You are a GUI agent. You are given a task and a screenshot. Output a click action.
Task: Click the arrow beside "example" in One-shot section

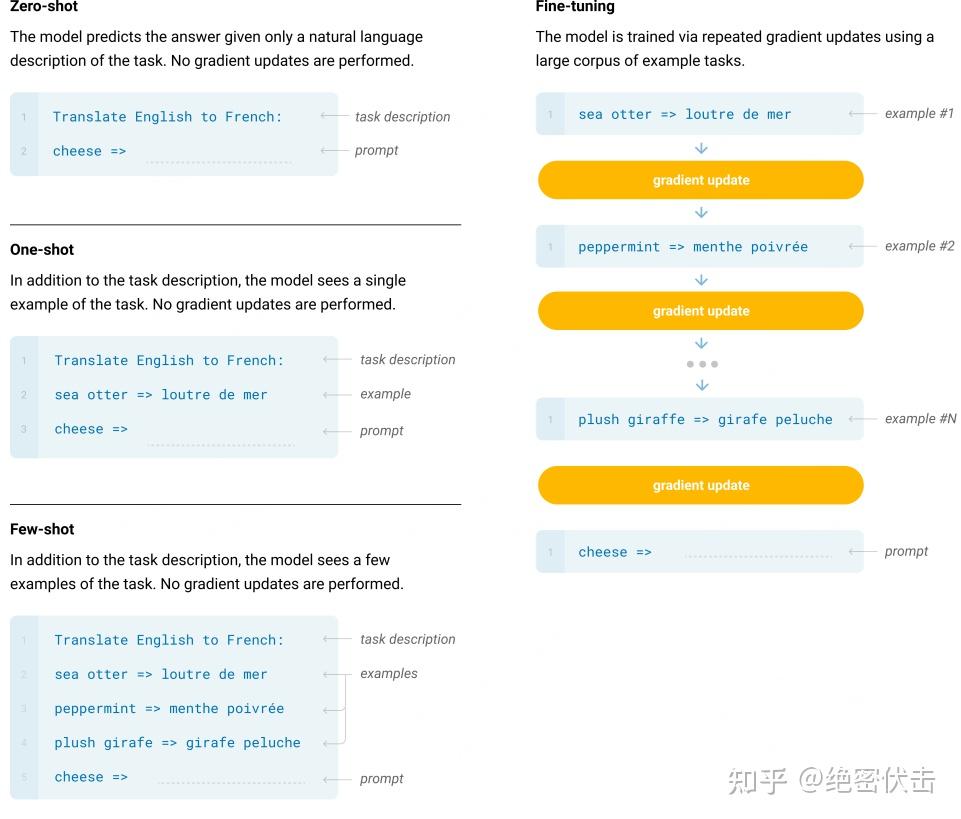(332, 394)
